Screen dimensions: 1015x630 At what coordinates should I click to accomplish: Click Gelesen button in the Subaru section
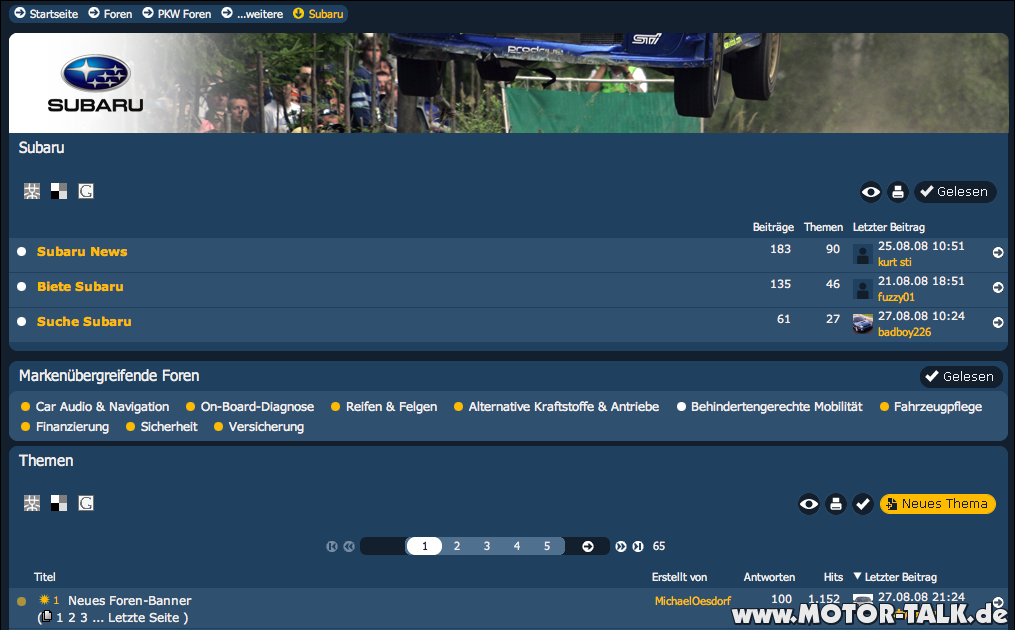pos(955,192)
